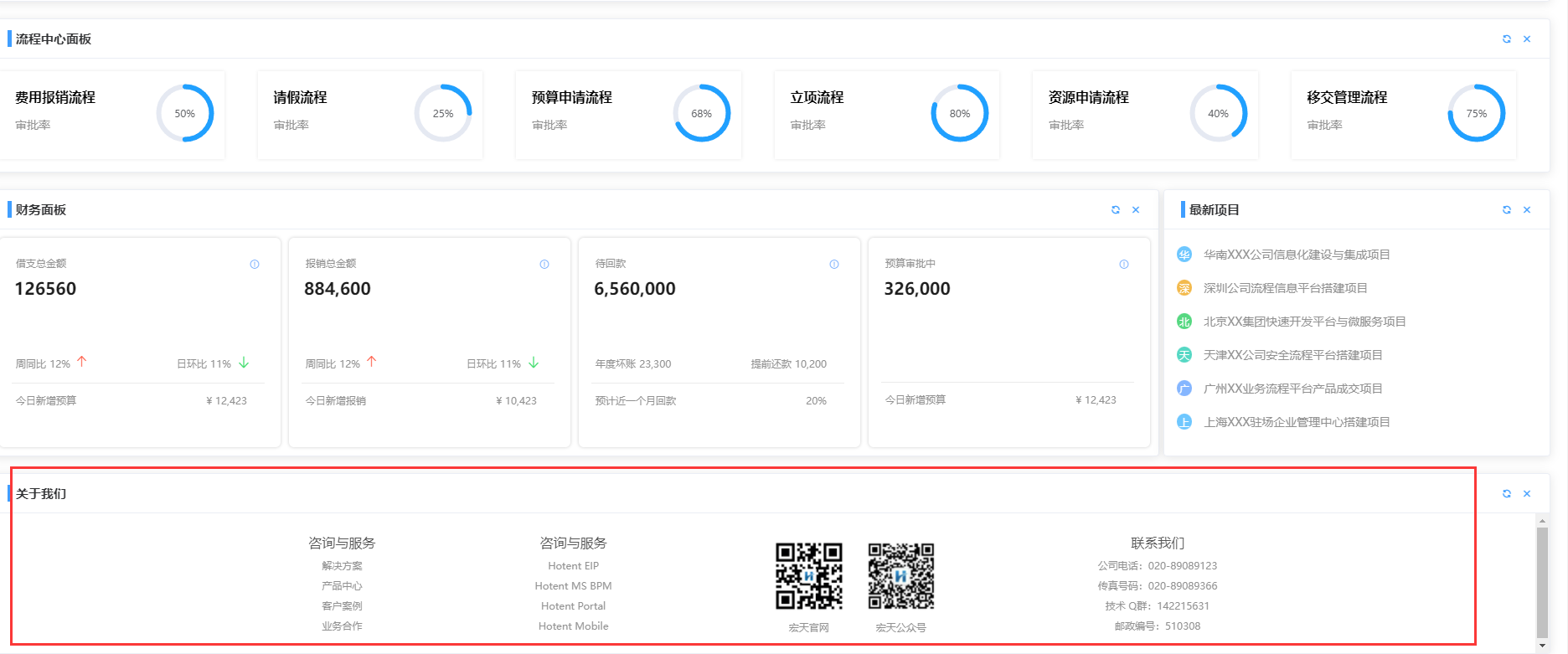Open 北京XX集团快速开发平台与微服务项目

click(x=1305, y=322)
